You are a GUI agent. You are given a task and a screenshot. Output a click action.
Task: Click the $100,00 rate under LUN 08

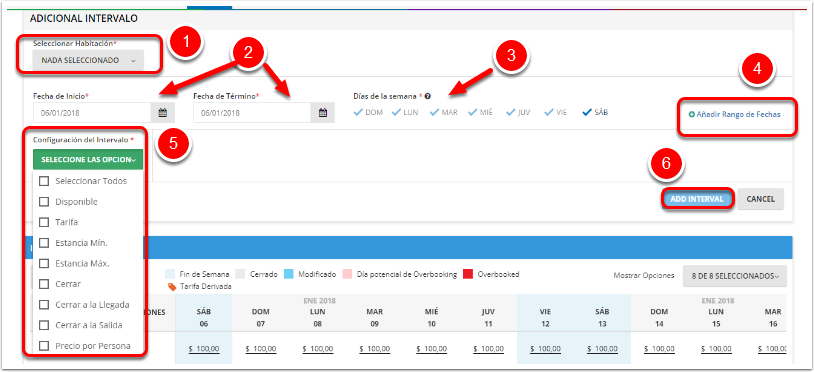[318, 349]
